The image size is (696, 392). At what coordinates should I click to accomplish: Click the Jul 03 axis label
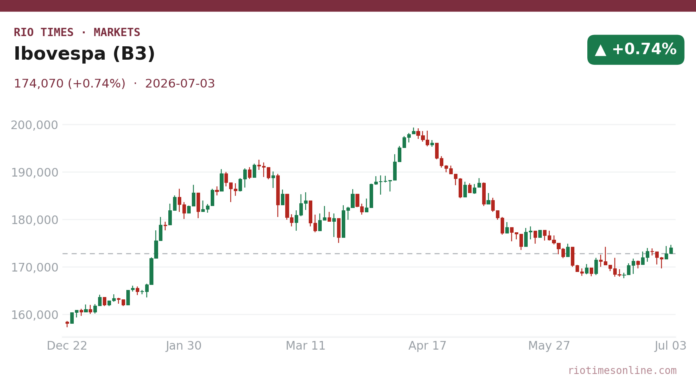click(x=670, y=345)
